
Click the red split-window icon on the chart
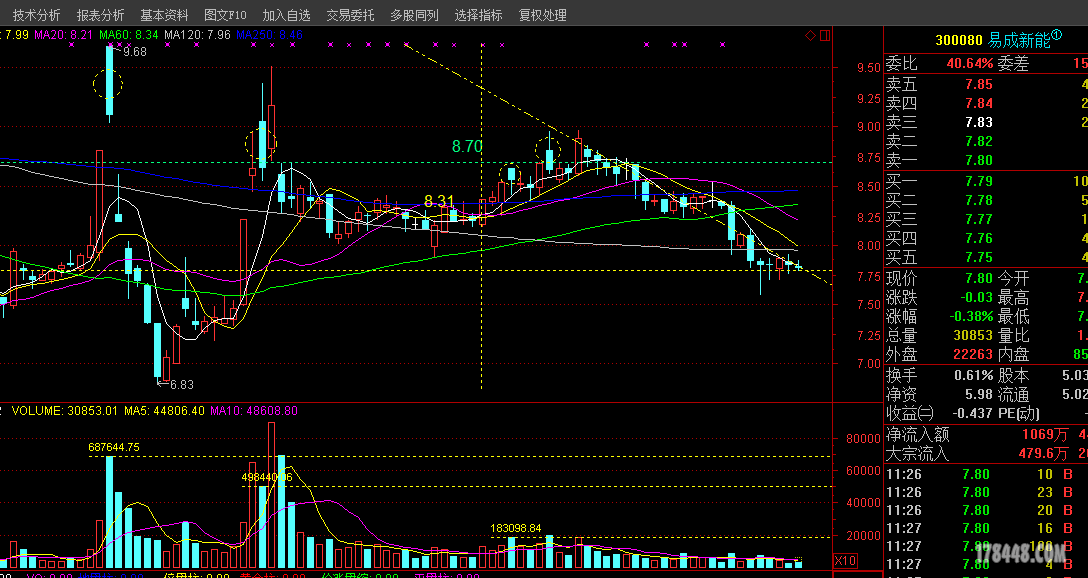825,35
